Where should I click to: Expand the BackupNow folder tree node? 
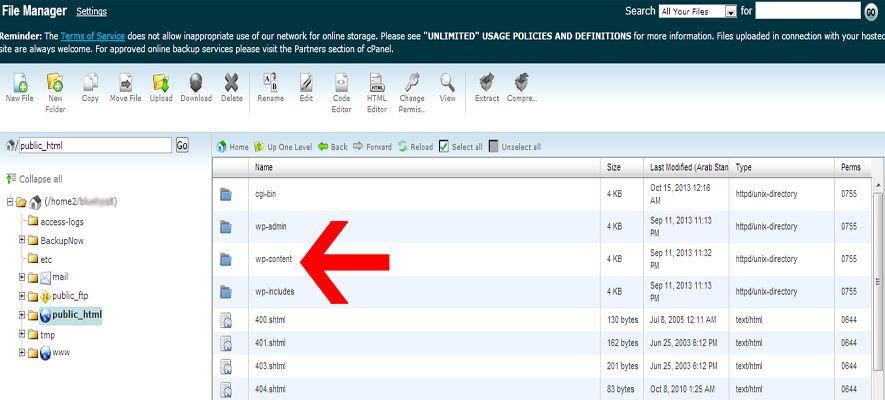click(22, 240)
